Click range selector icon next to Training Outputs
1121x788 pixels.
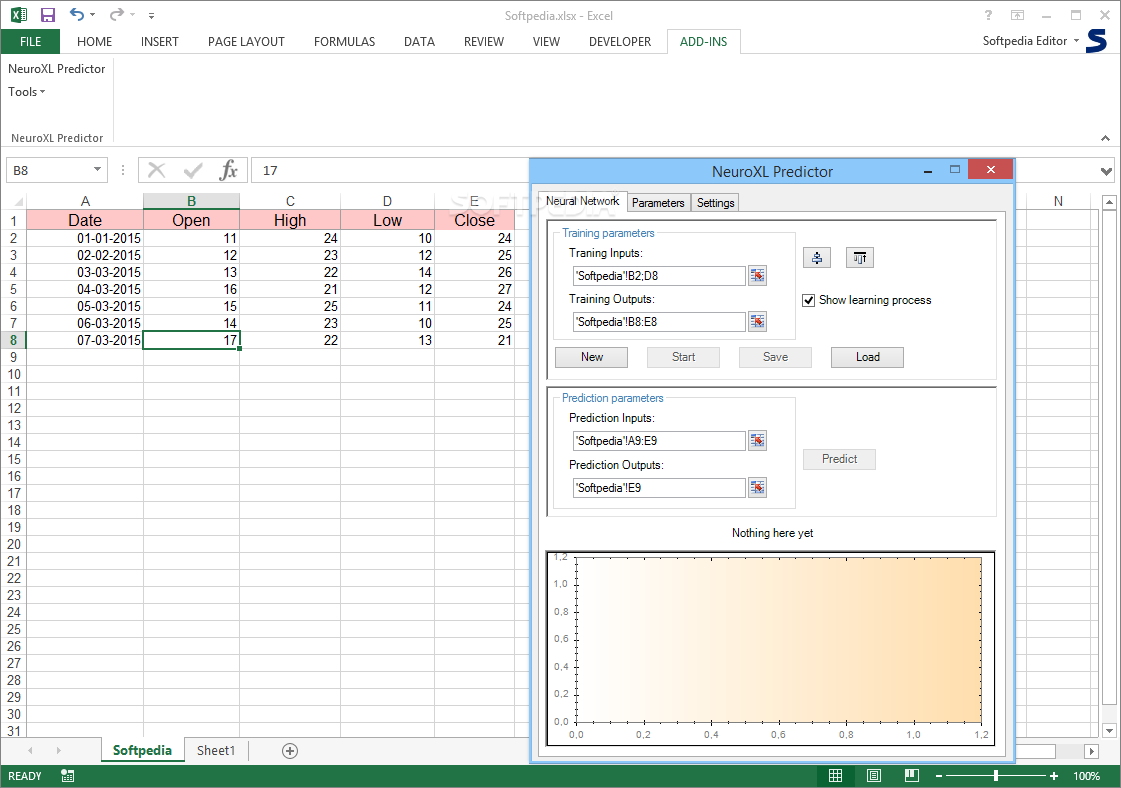(757, 322)
